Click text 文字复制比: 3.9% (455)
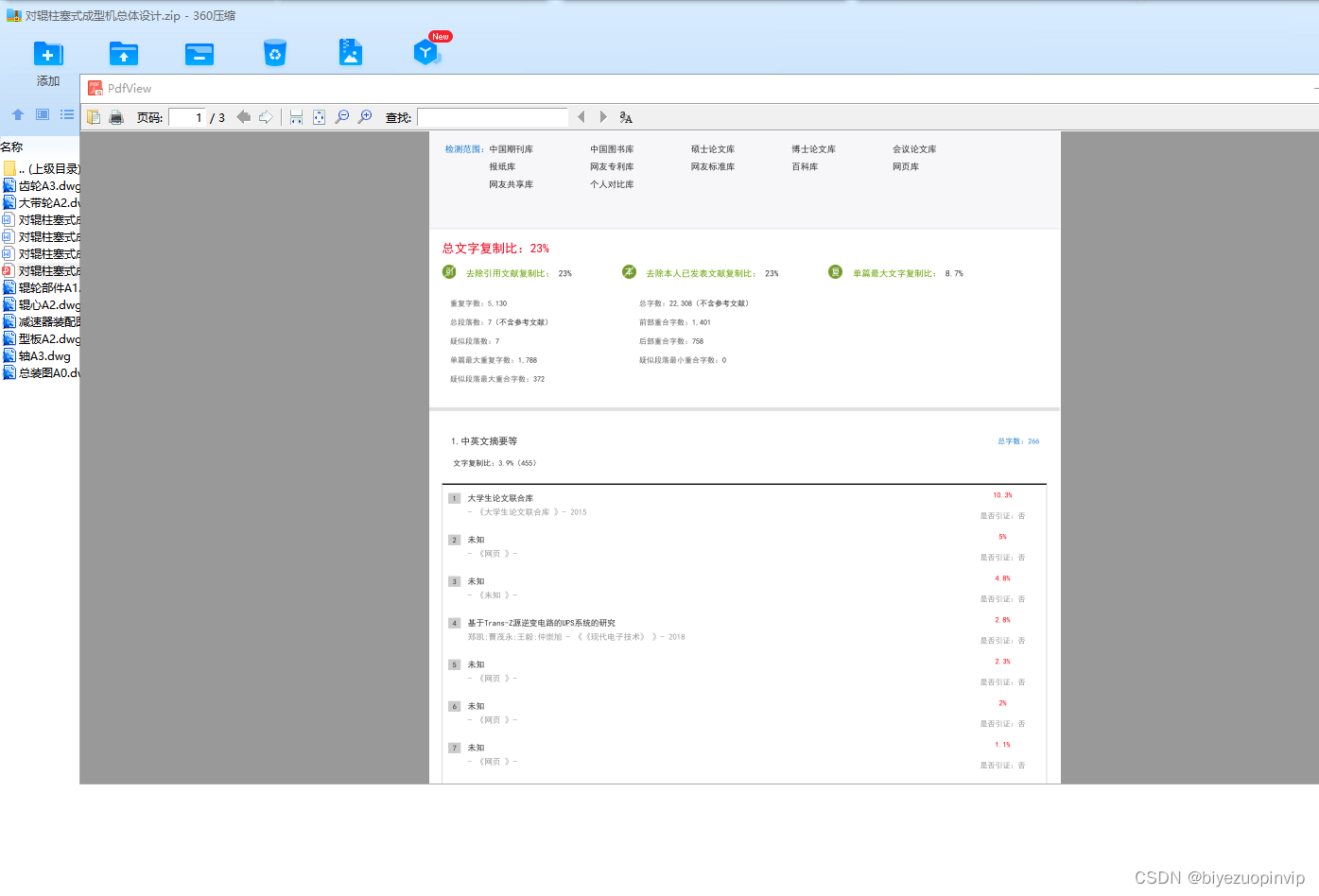 pos(495,463)
